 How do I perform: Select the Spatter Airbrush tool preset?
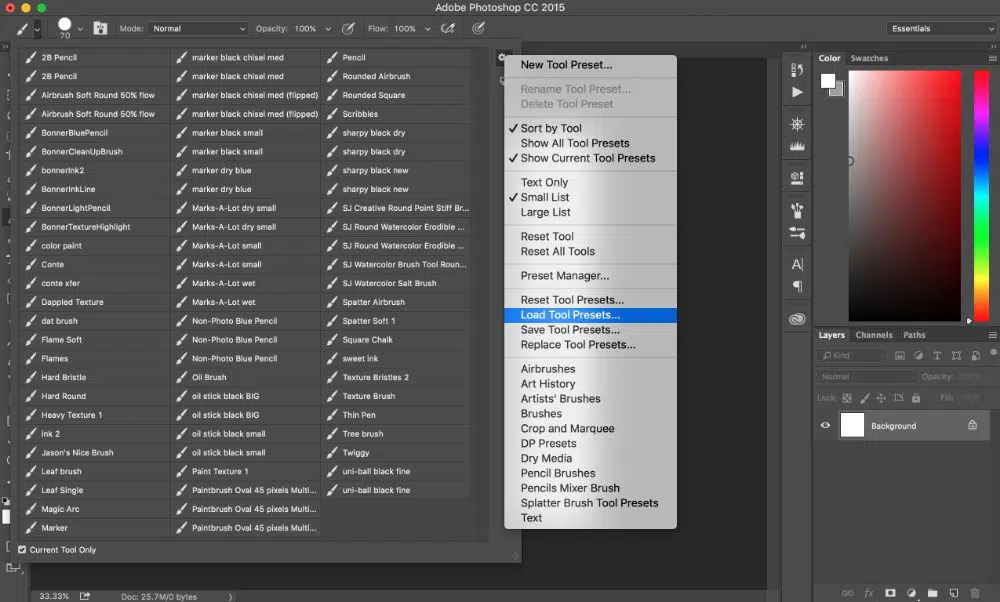point(373,302)
